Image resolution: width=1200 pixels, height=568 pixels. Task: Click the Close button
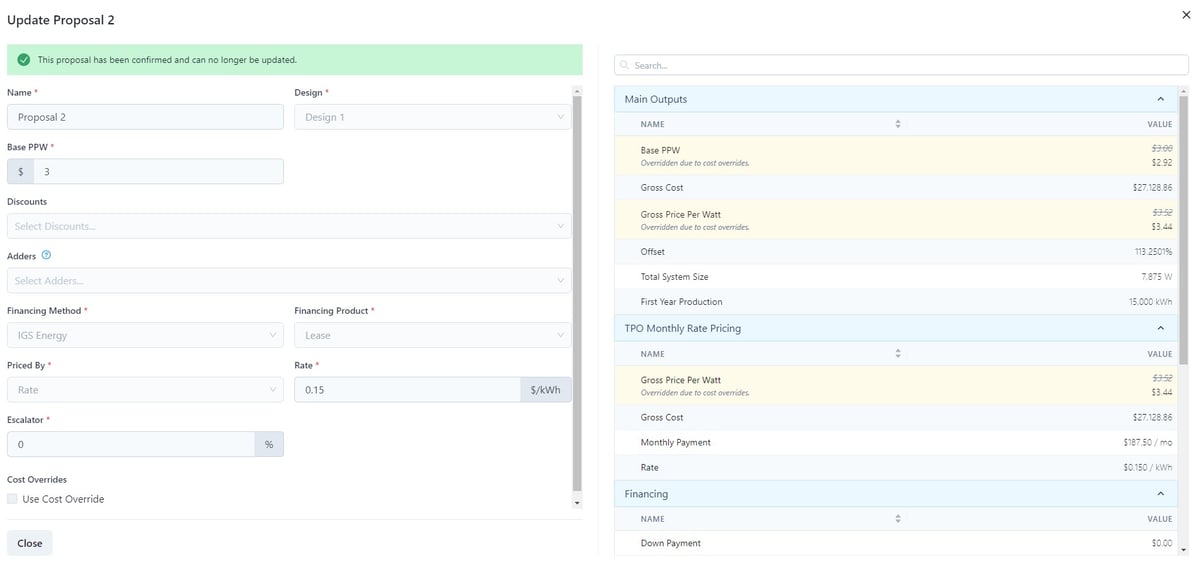point(30,543)
